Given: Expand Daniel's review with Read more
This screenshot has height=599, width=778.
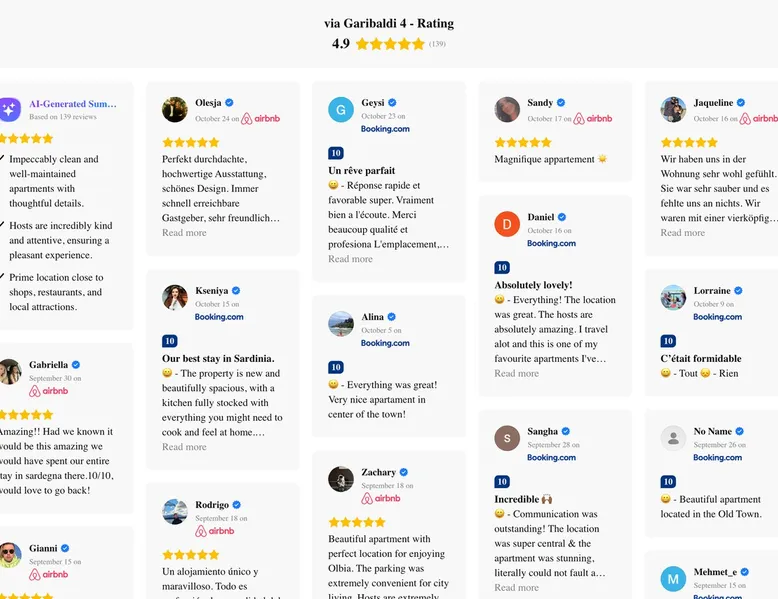Looking at the screenshot, I should [x=516, y=374].
